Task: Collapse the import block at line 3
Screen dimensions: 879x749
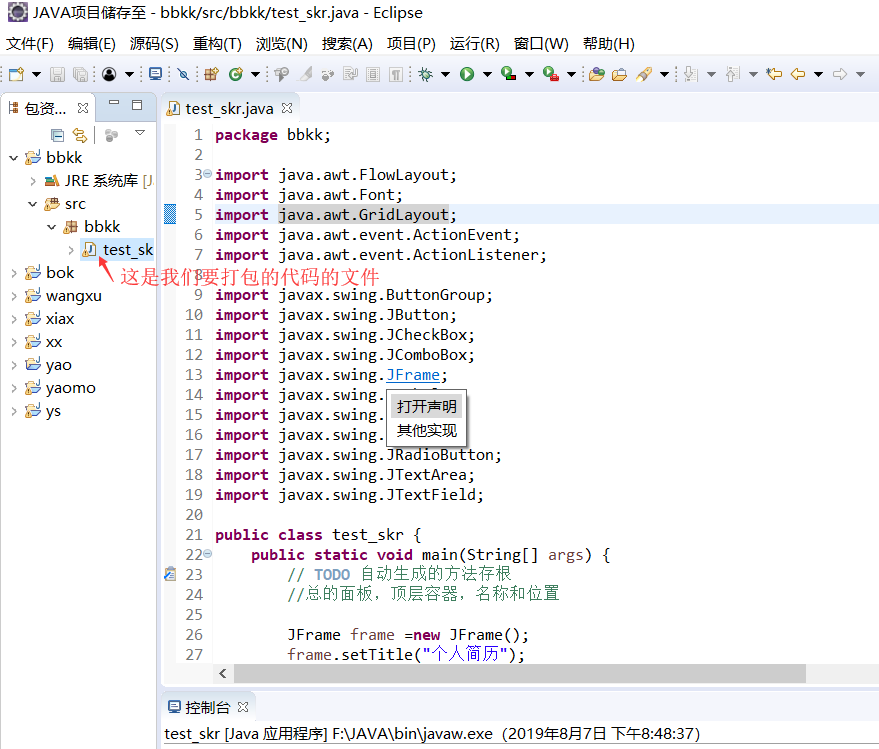Action: (207, 174)
